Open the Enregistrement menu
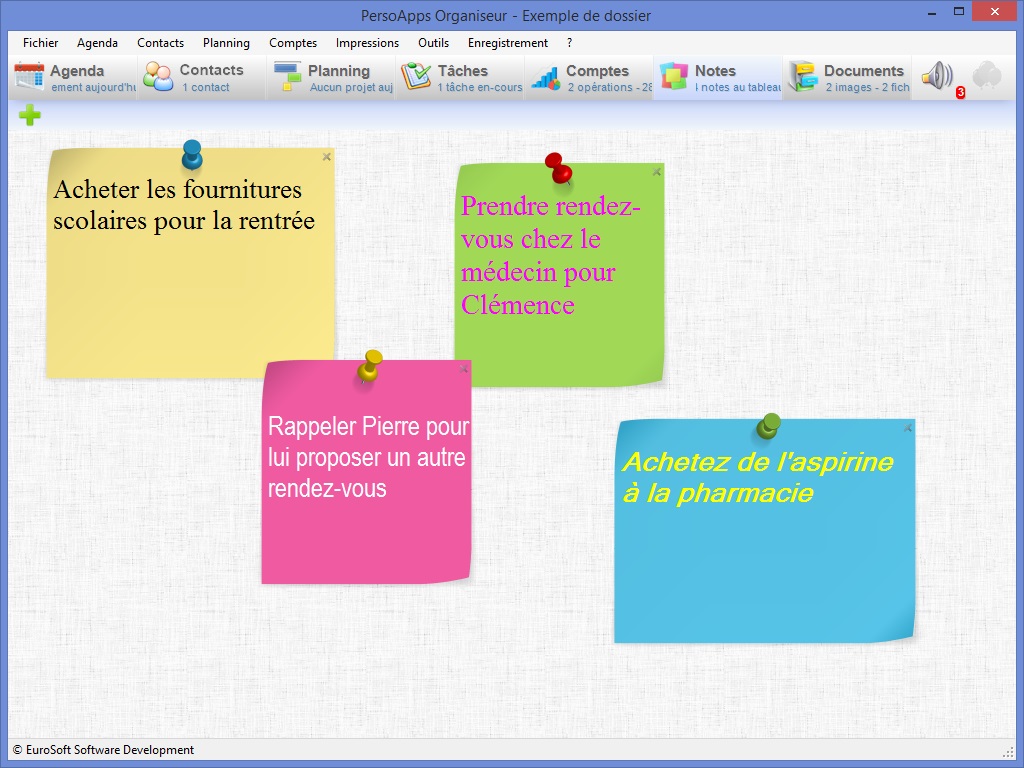Image resolution: width=1024 pixels, height=768 pixels. (507, 43)
